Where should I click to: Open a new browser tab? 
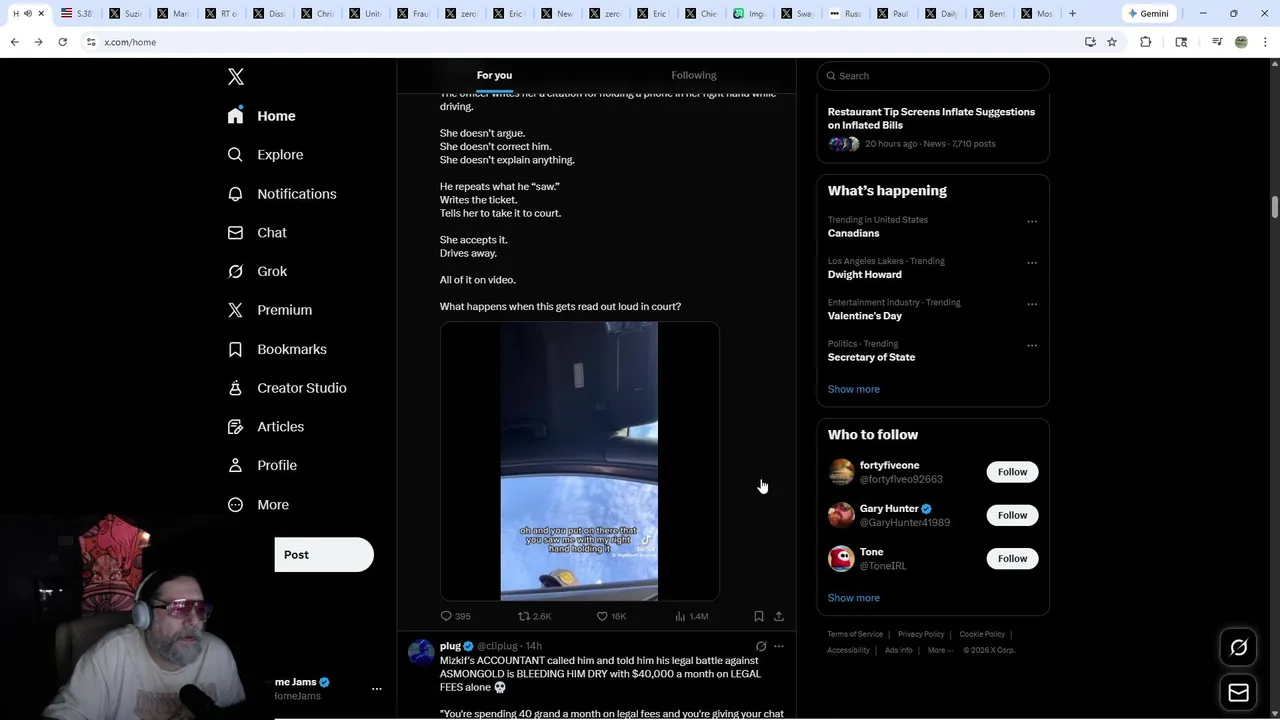(x=1072, y=14)
